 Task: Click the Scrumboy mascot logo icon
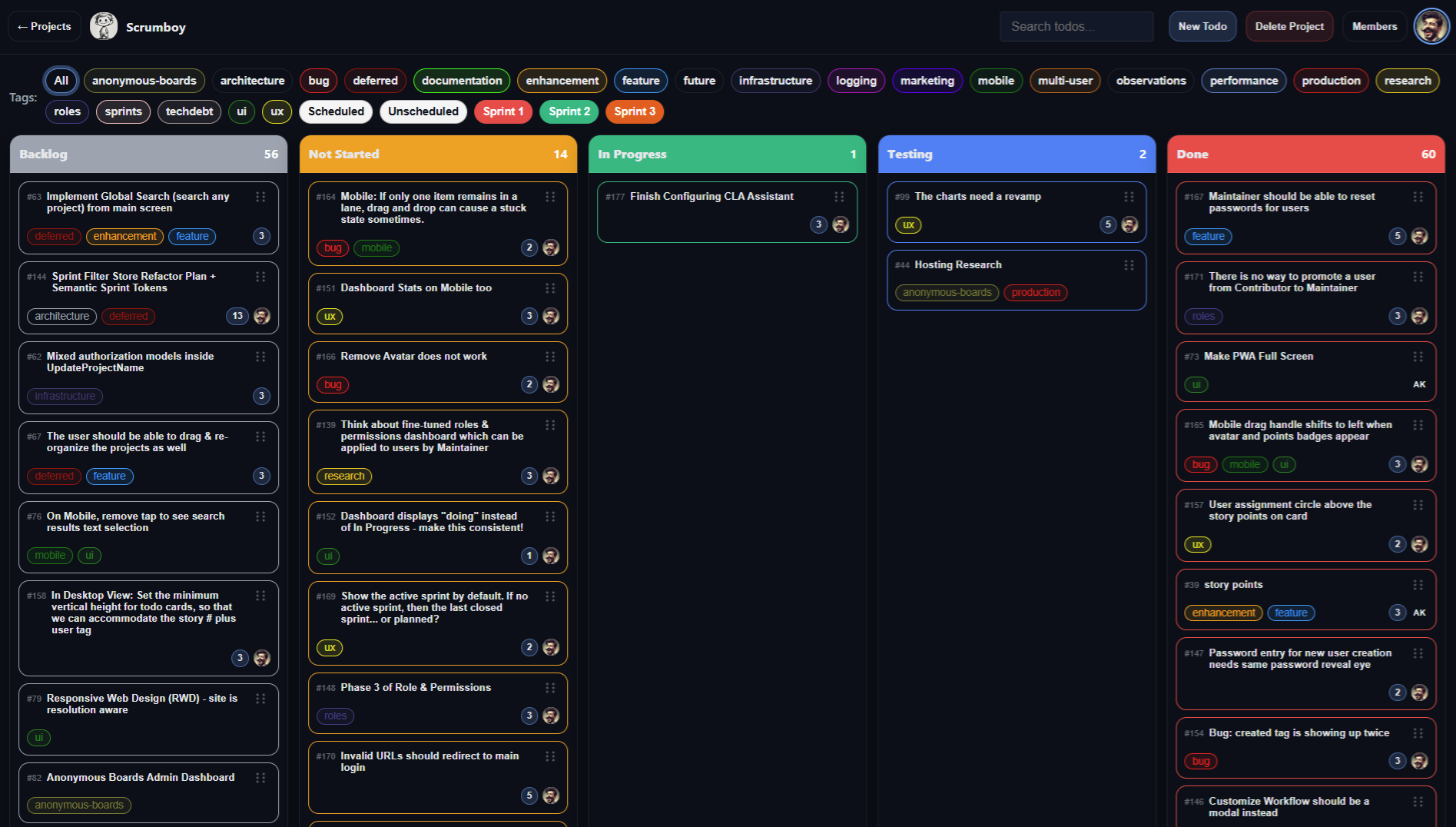(x=104, y=26)
